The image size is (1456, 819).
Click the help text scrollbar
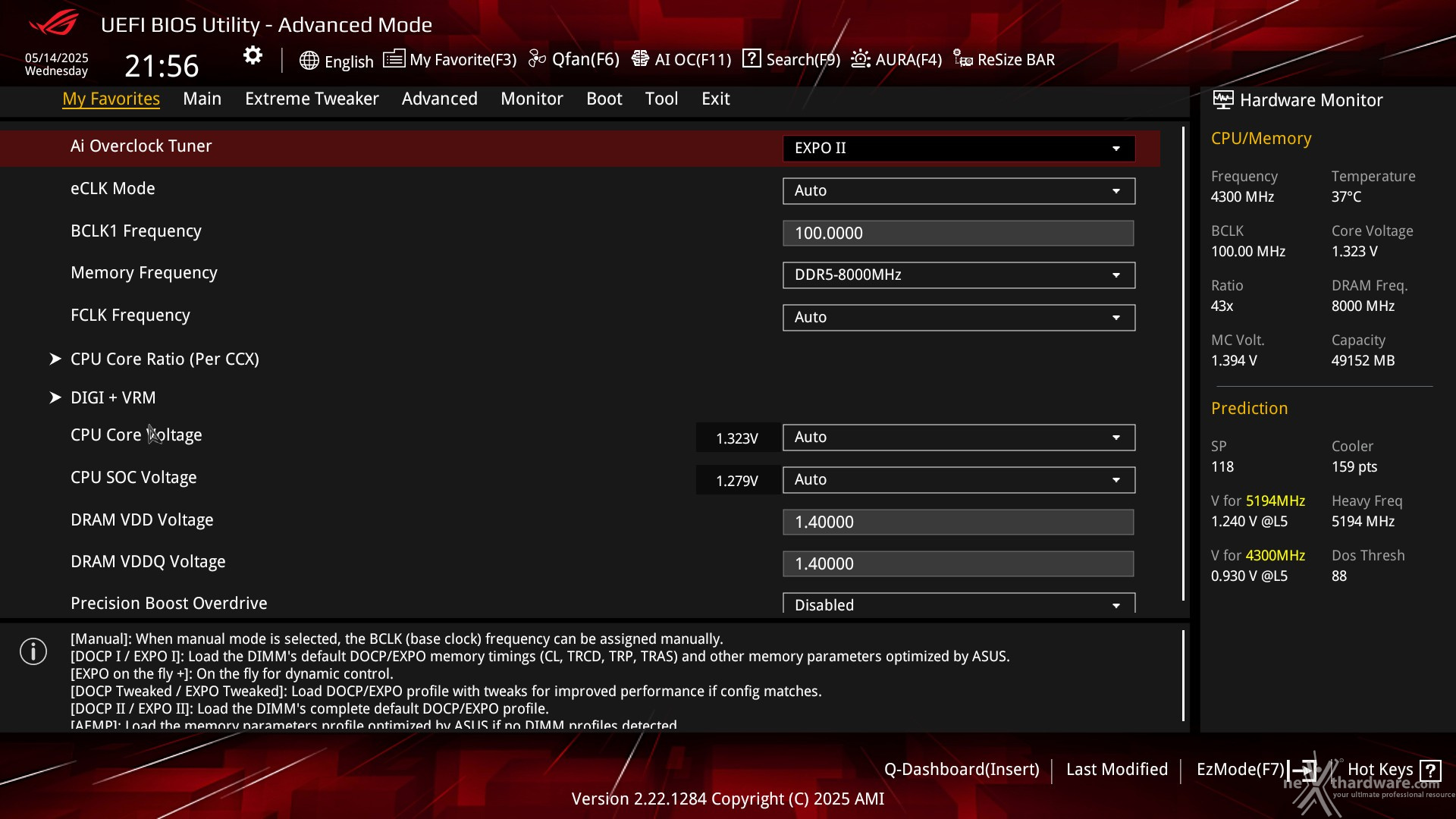[1184, 675]
